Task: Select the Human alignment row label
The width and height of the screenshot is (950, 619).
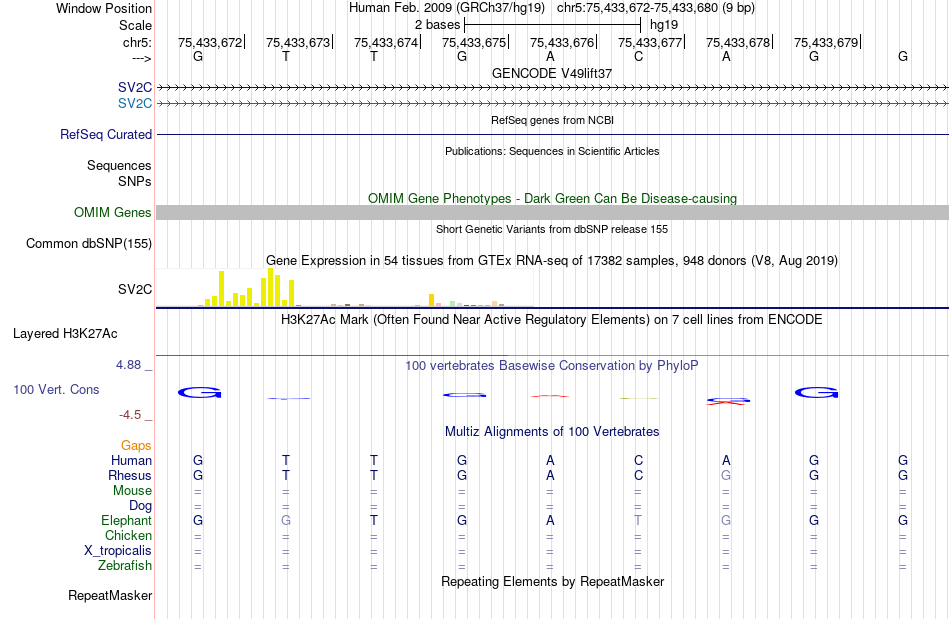Action: point(131,460)
